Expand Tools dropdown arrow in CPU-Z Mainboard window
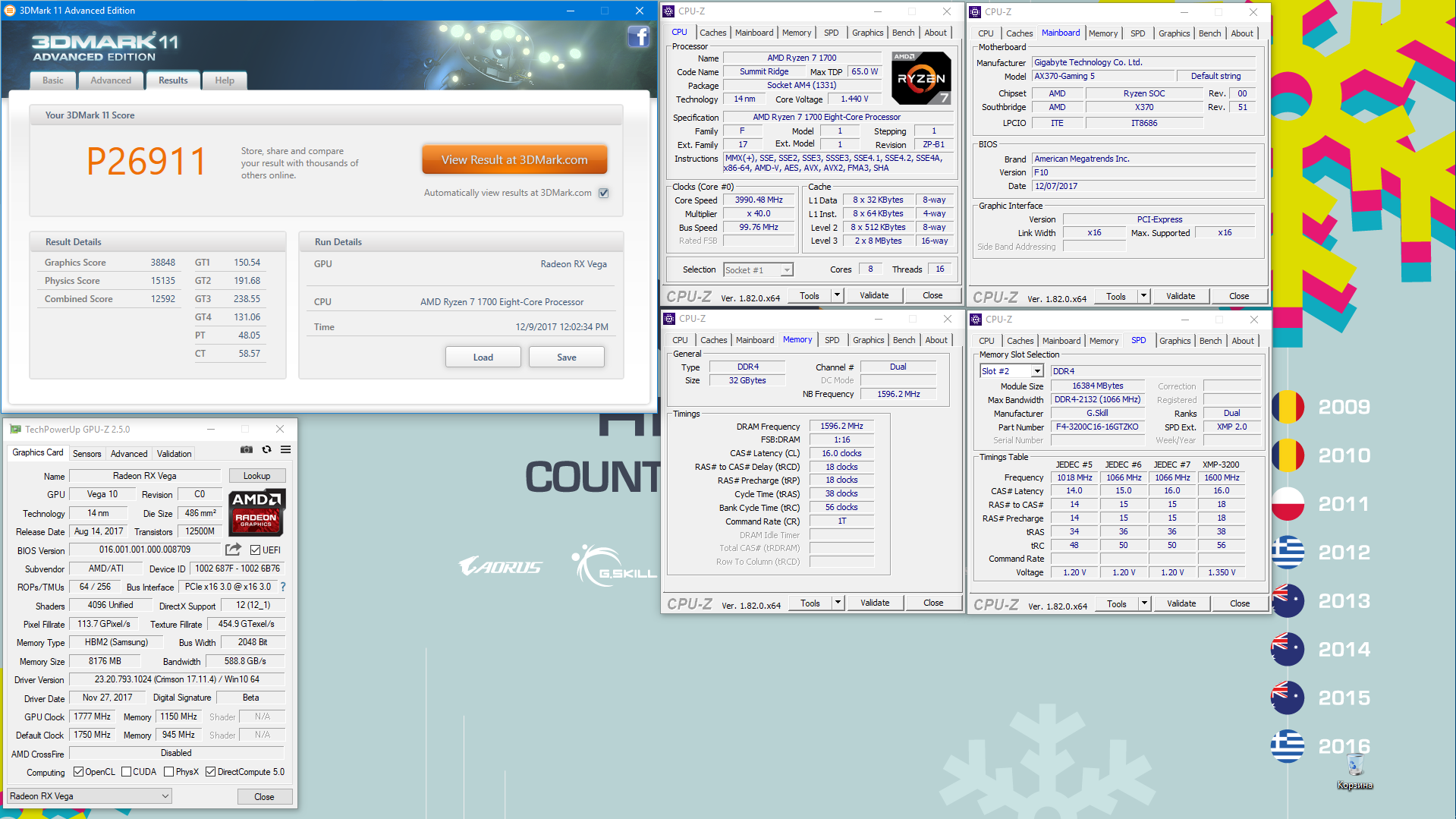This screenshot has height=819, width=1456. (1143, 296)
